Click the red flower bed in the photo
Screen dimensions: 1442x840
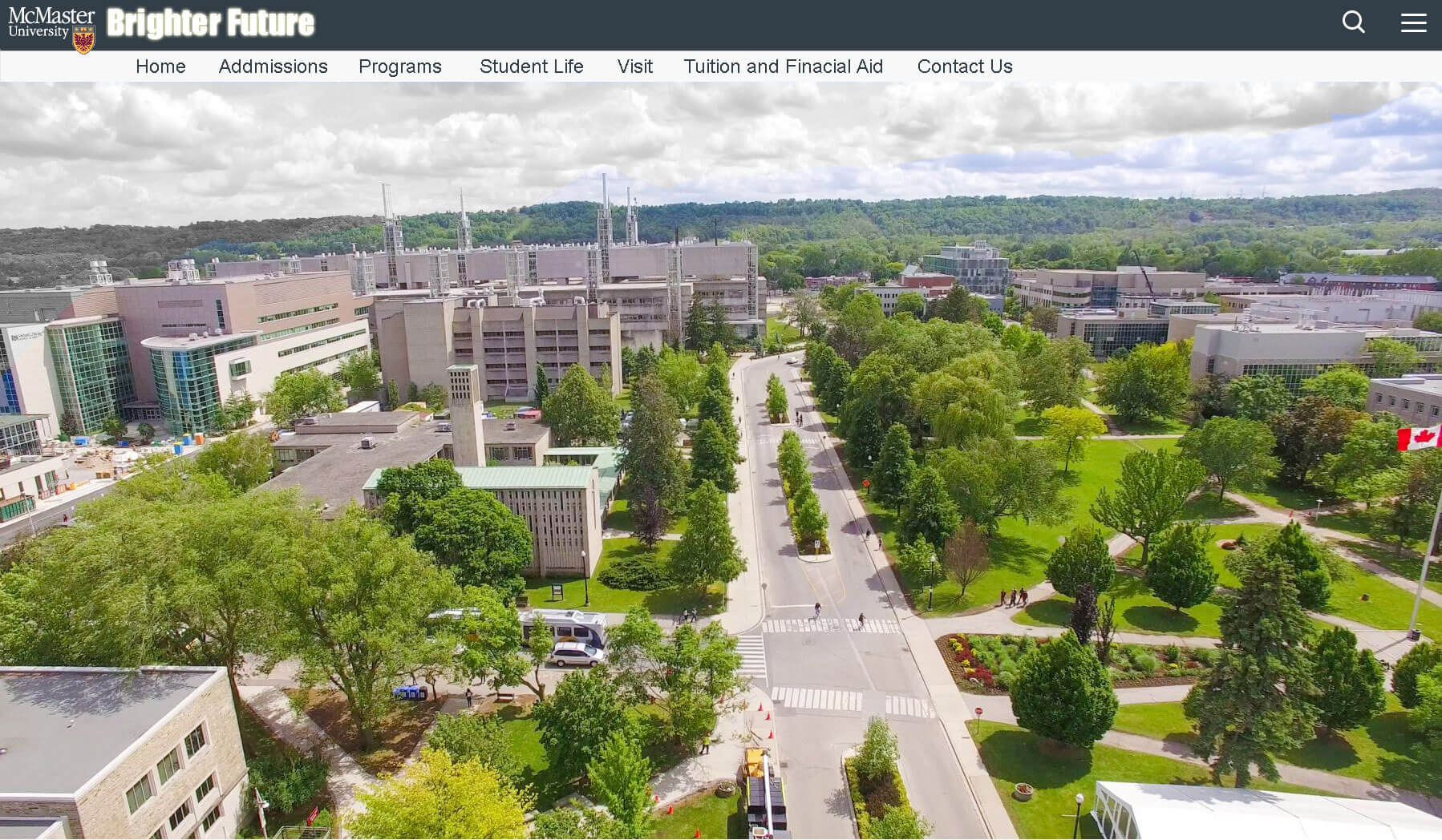click(x=974, y=663)
